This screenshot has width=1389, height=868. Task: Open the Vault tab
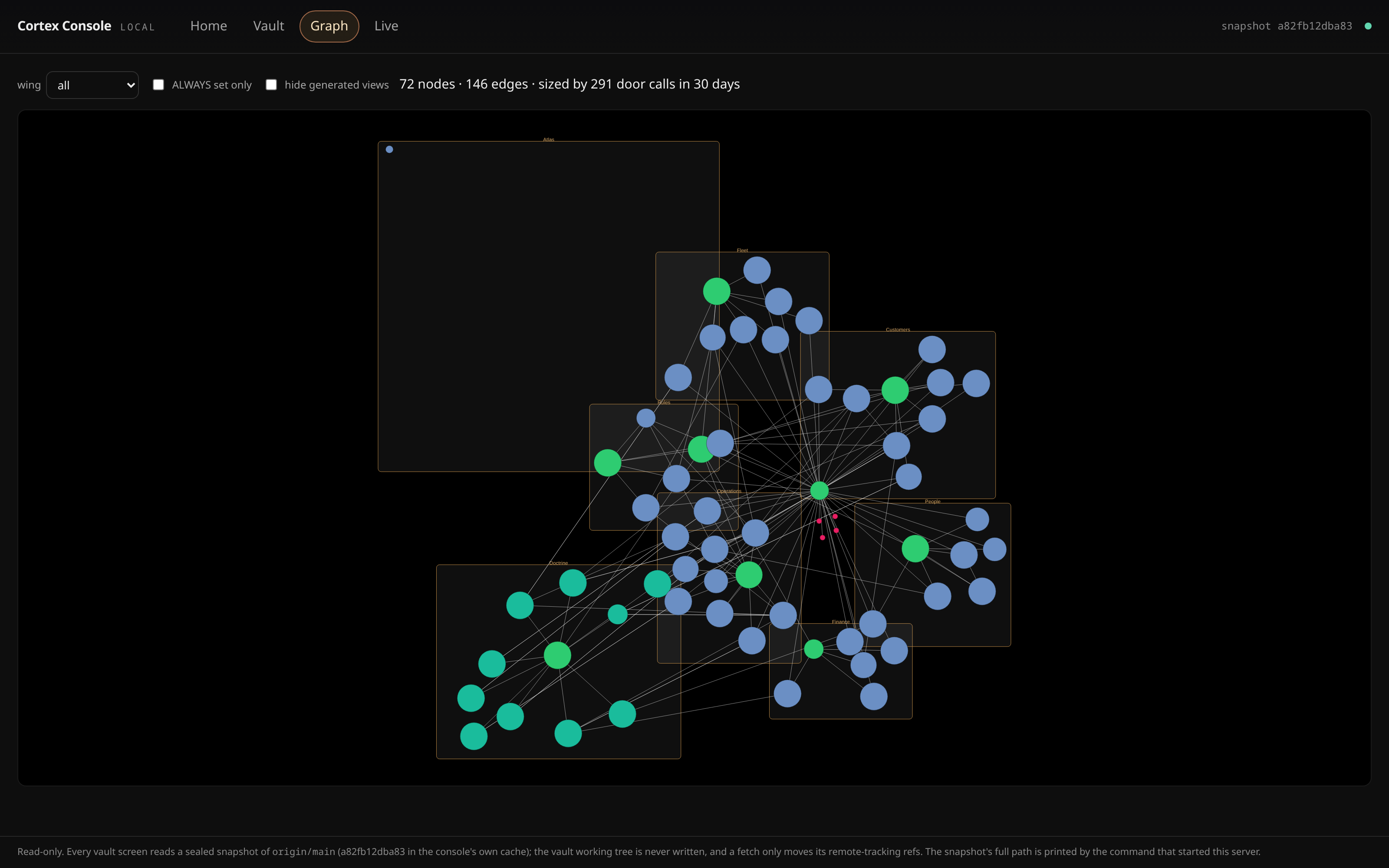tap(269, 26)
